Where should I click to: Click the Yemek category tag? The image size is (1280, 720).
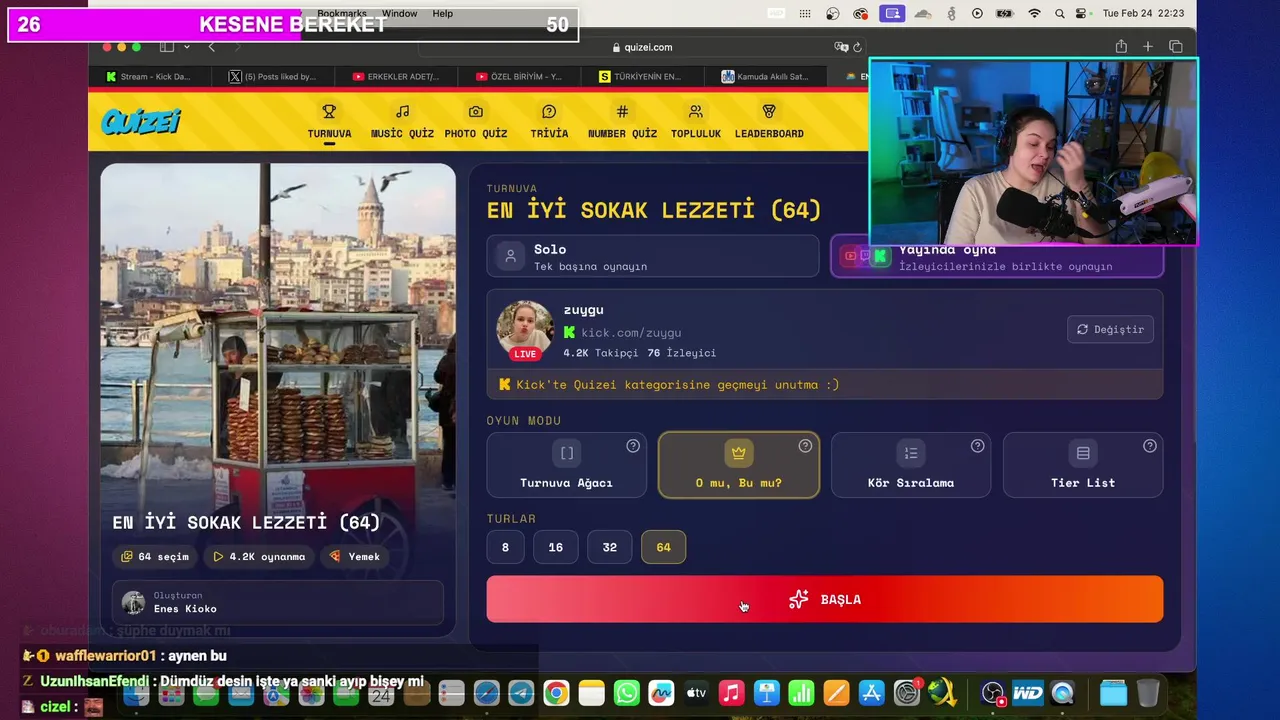tap(355, 556)
